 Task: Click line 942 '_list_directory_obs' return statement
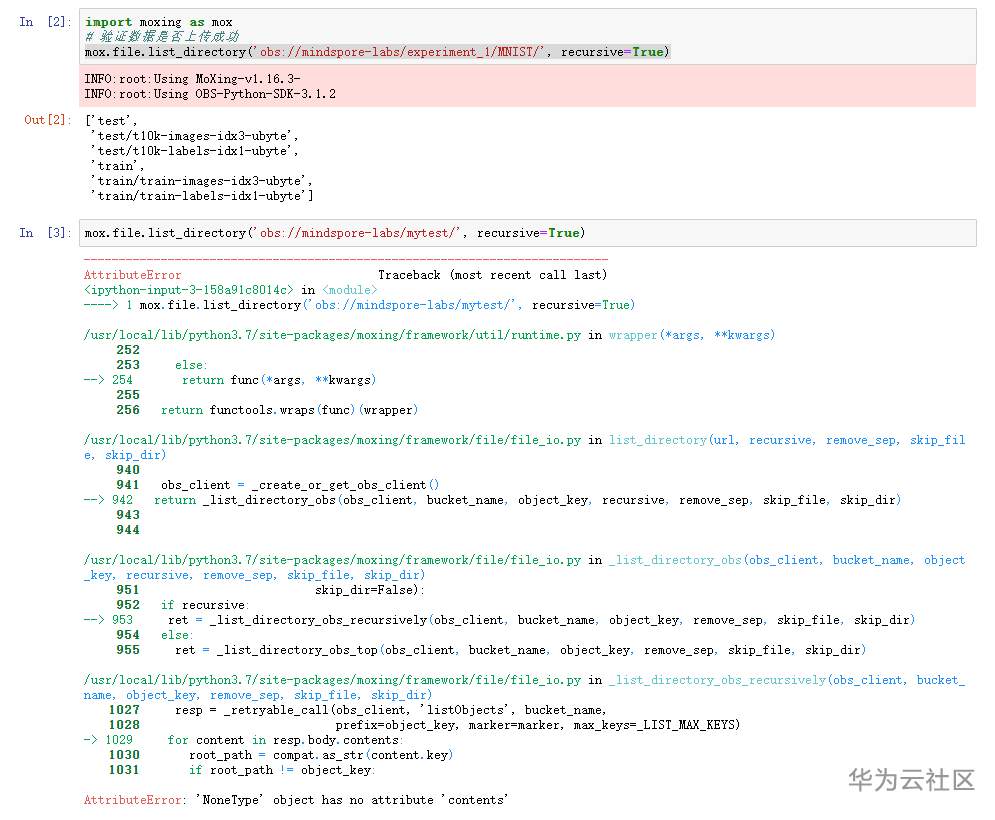527,500
